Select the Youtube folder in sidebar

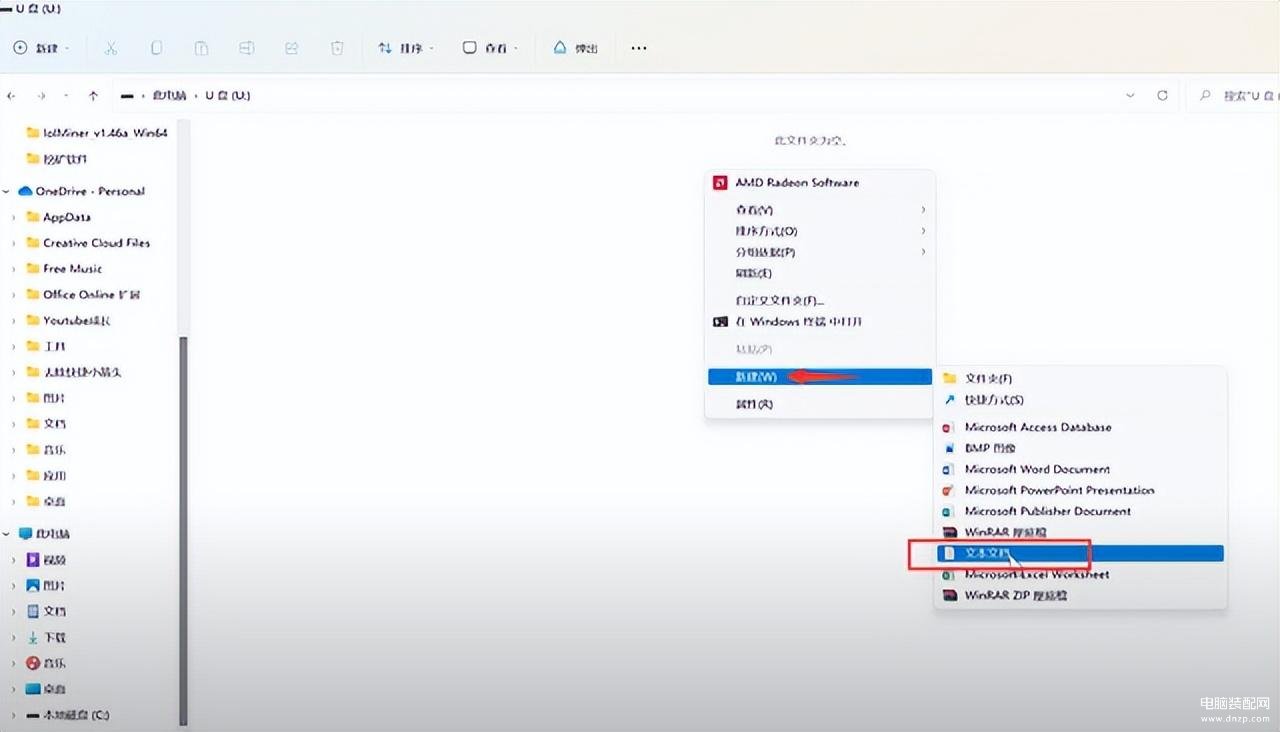click(68, 321)
